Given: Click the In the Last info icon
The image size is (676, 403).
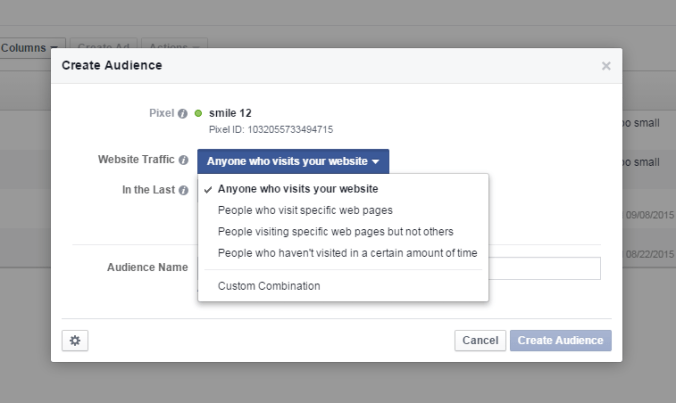Looking at the screenshot, I should coord(183,190).
